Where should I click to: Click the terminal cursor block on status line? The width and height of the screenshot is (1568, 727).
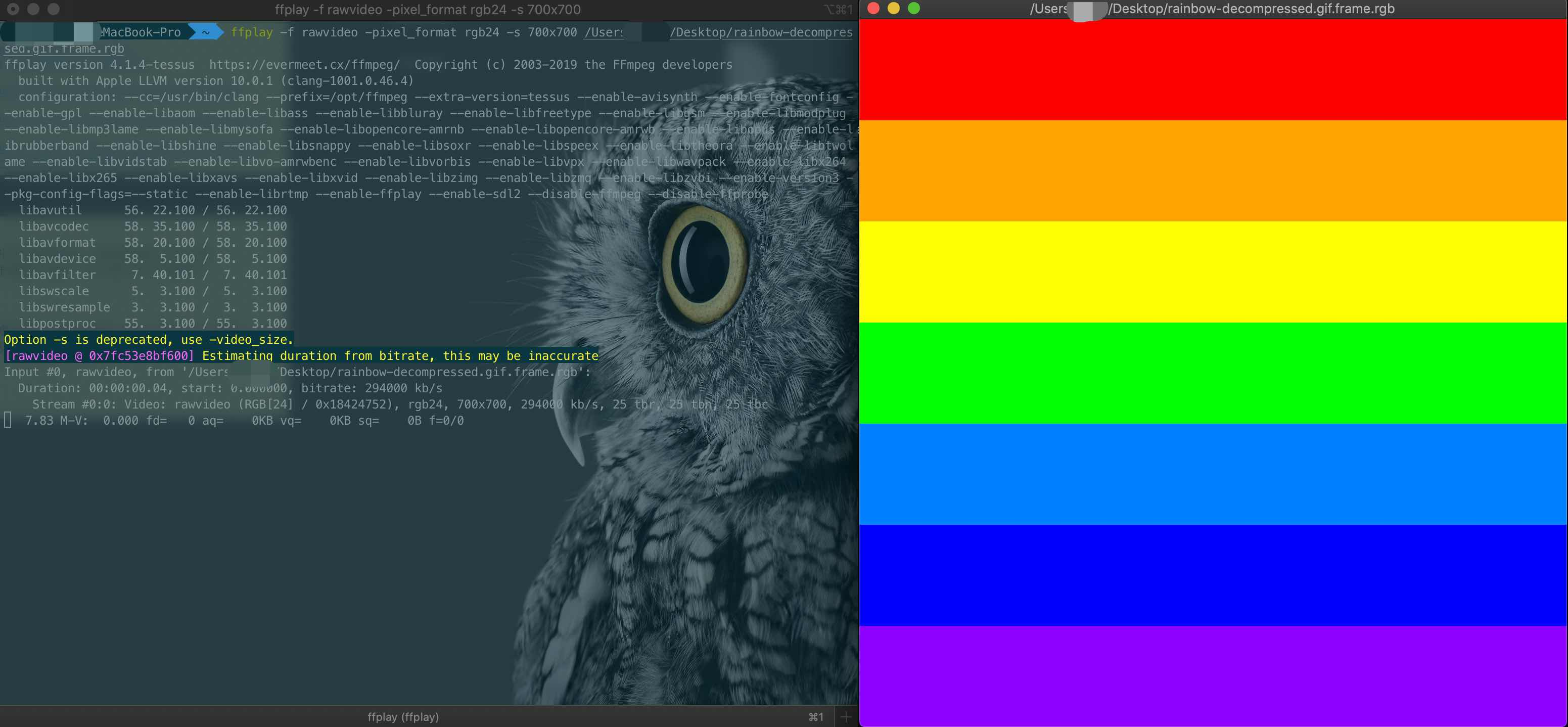(8, 420)
